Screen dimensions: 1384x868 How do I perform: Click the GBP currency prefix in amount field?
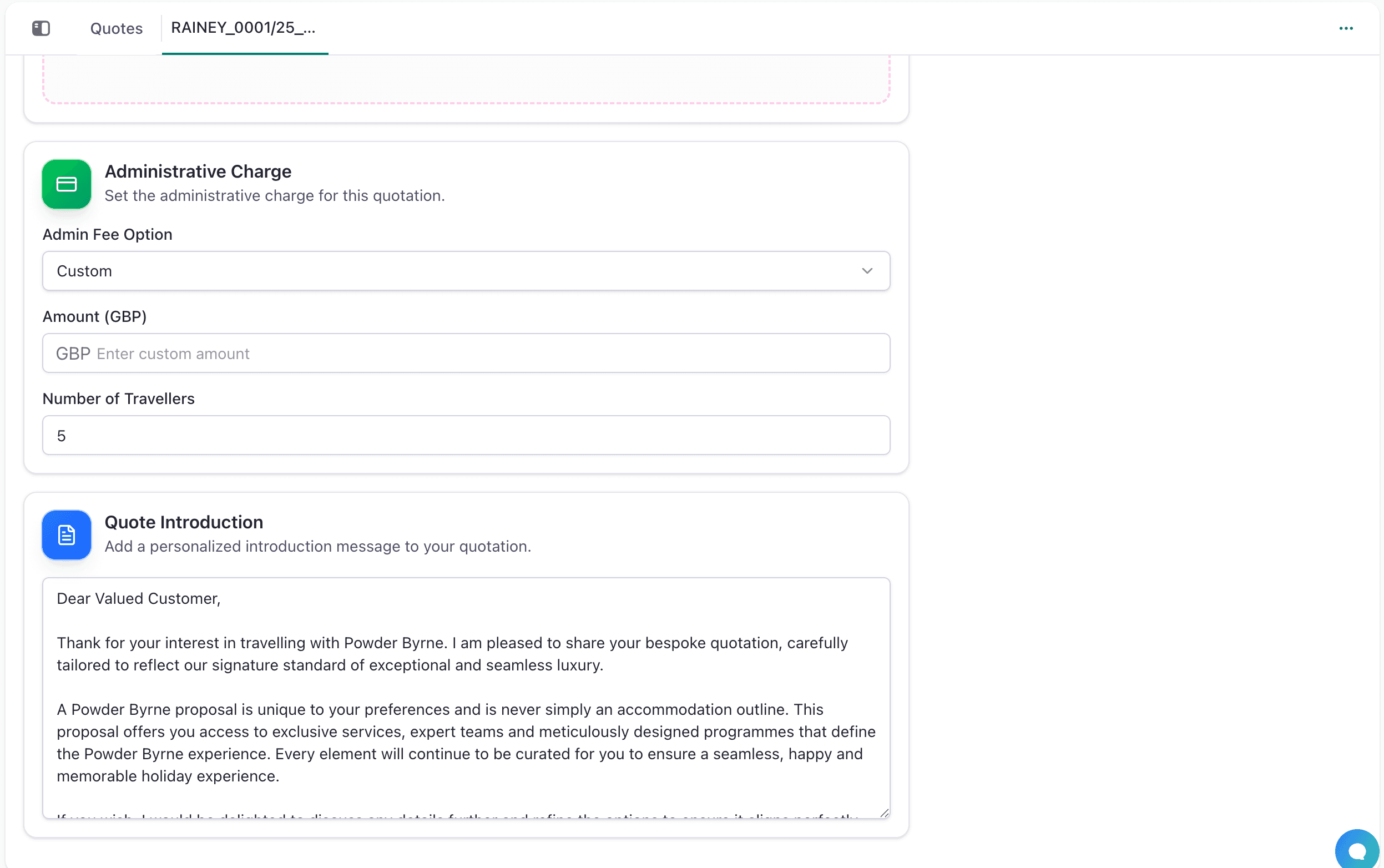[73, 354]
